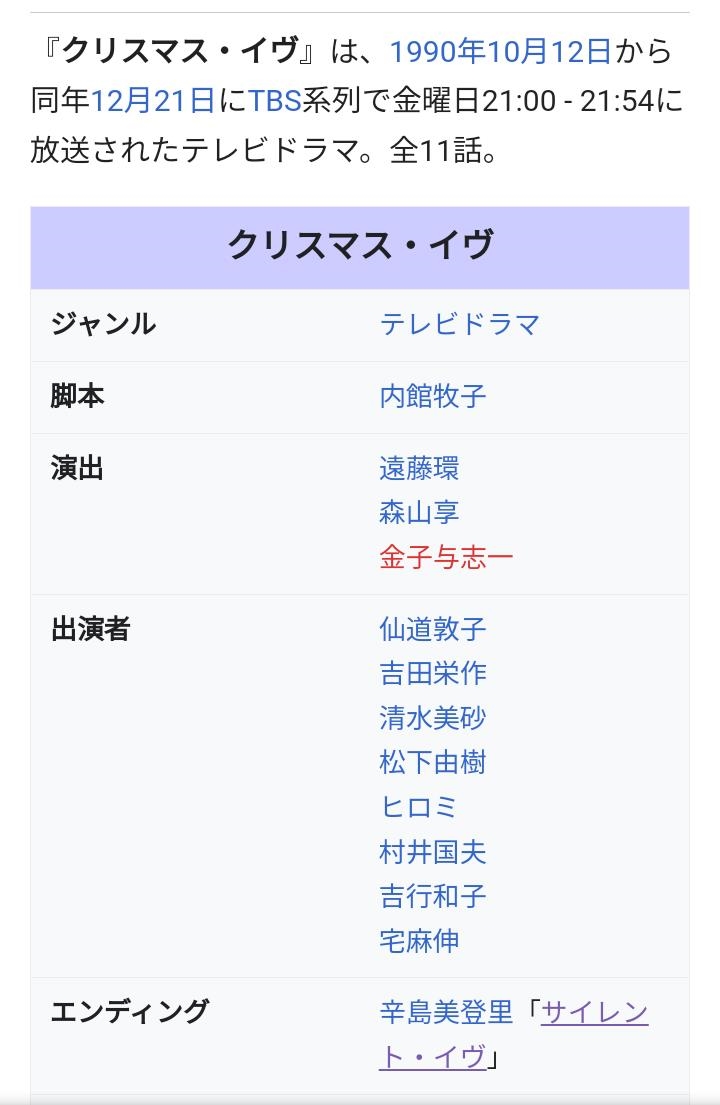Follow the 12月21日 date link

pyautogui.click(x=153, y=100)
